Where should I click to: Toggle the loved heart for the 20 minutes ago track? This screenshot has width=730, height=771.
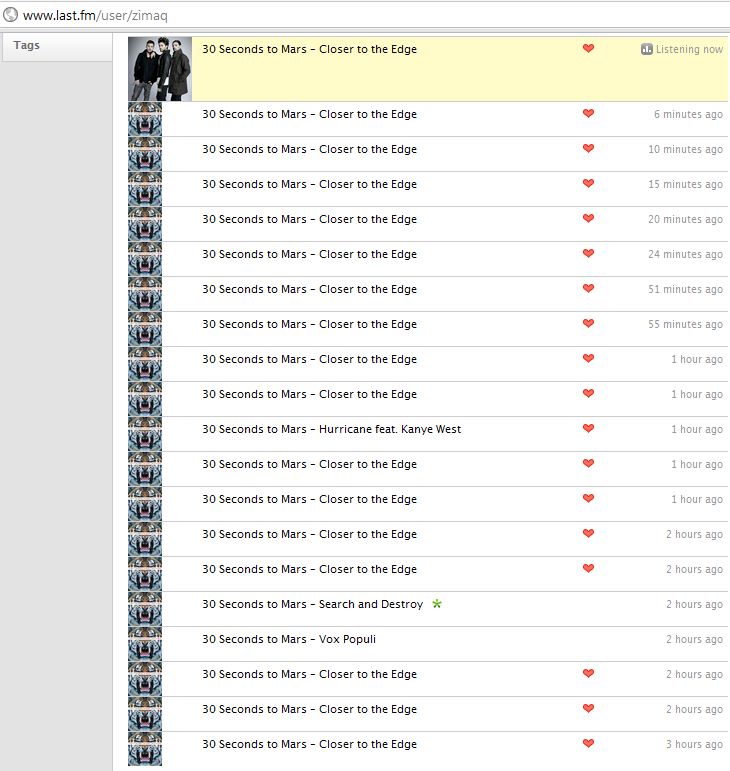(588, 218)
